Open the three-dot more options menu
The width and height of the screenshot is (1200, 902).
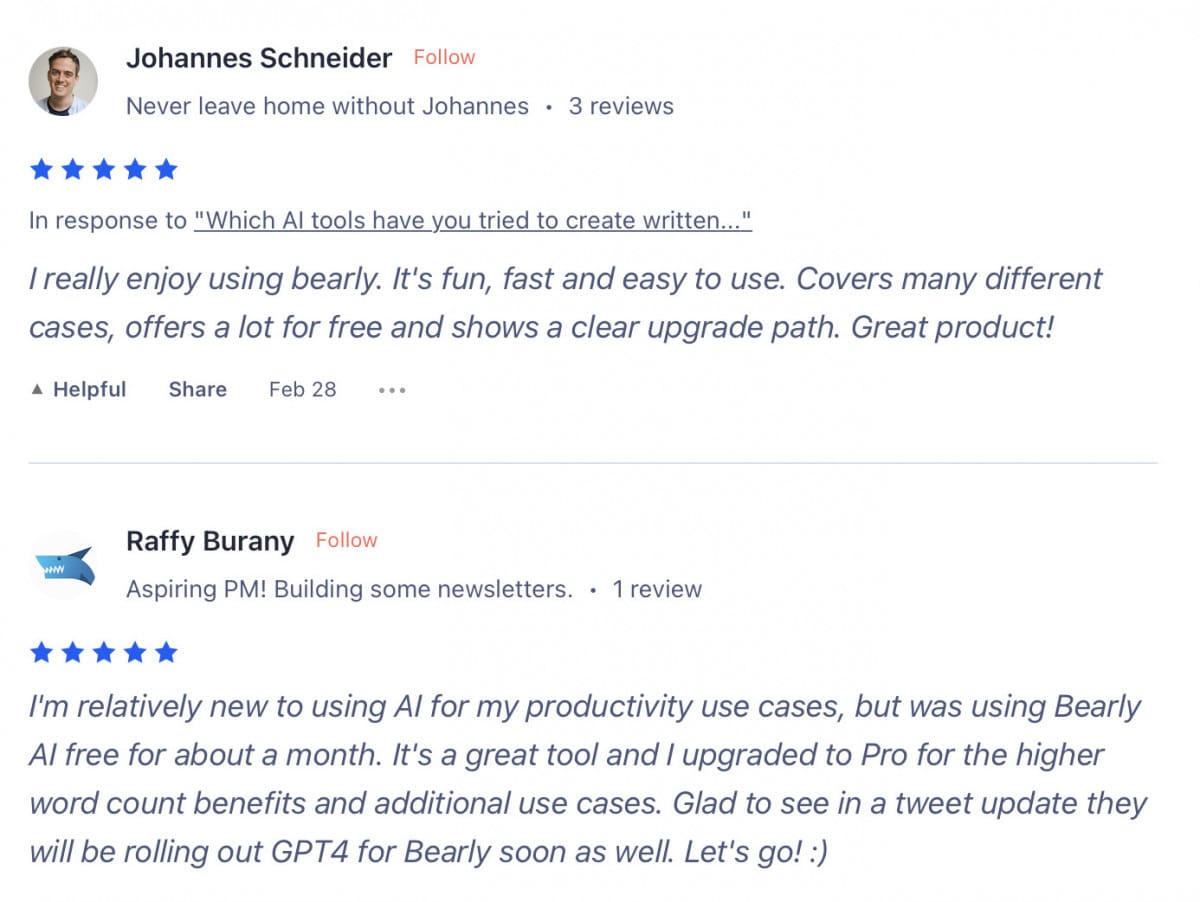[392, 390]
